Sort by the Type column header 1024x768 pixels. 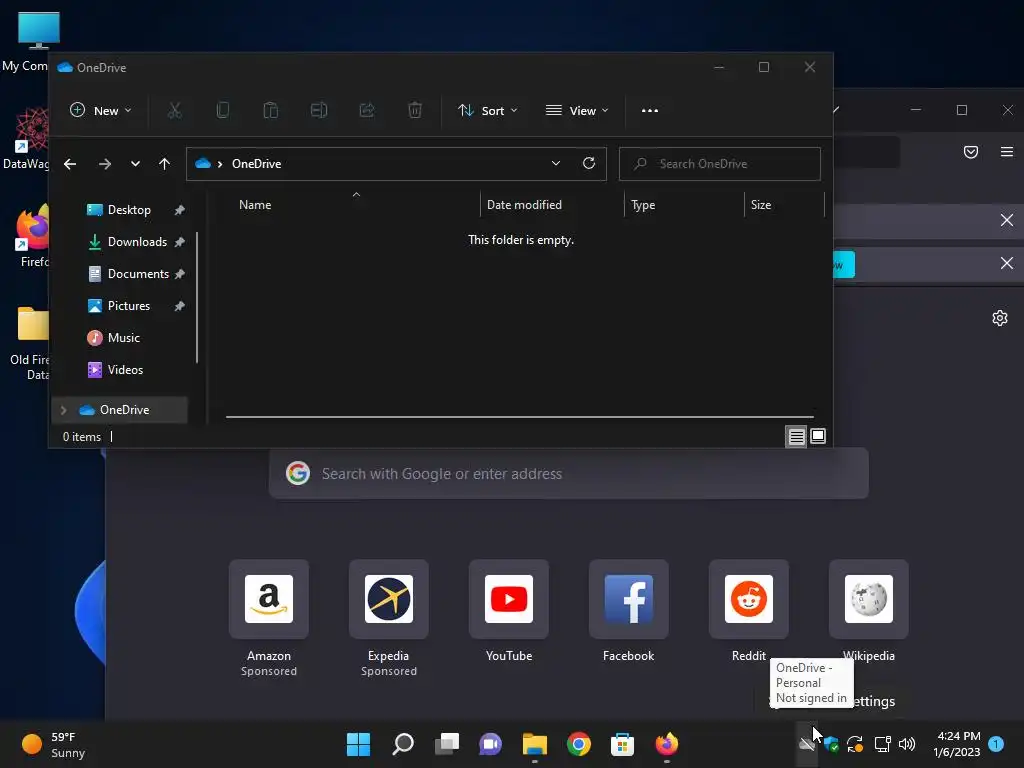click(643, 205)
